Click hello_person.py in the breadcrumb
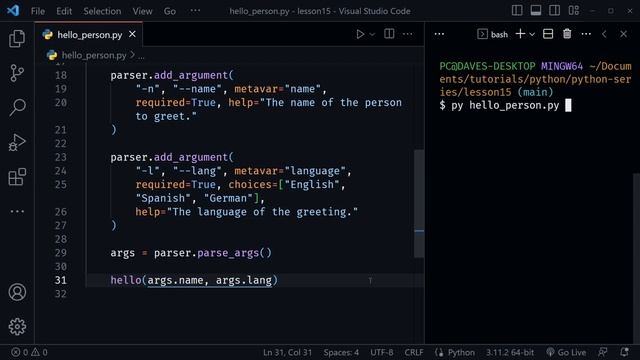This screenshot has height=360, width=640. 93,55
